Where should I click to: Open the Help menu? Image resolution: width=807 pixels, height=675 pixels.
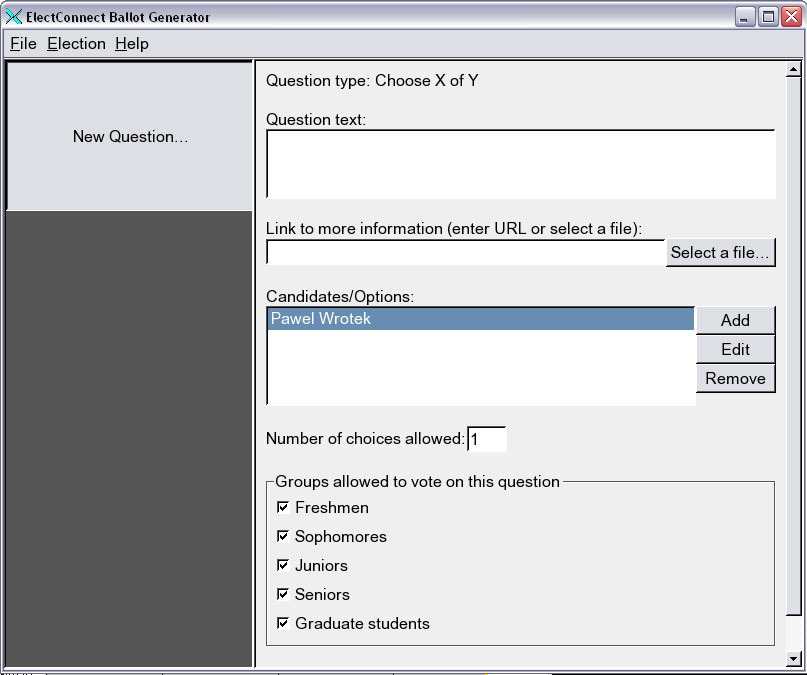(131, 44)
